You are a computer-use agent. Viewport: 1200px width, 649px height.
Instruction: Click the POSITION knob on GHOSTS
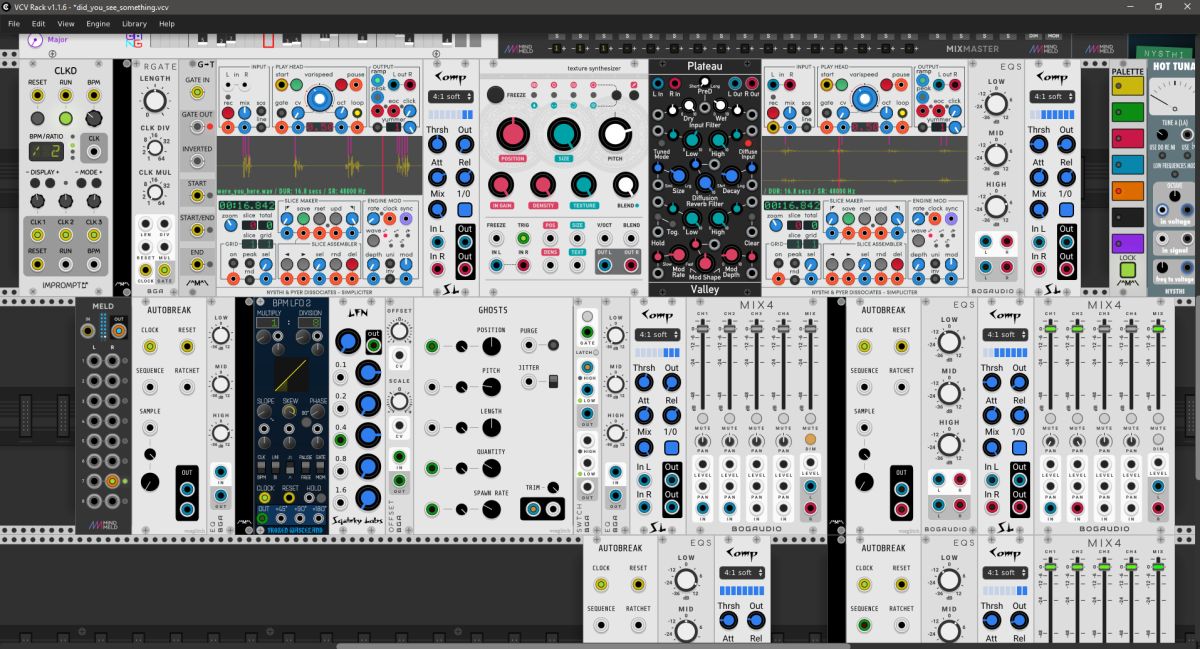coord(491,346)
